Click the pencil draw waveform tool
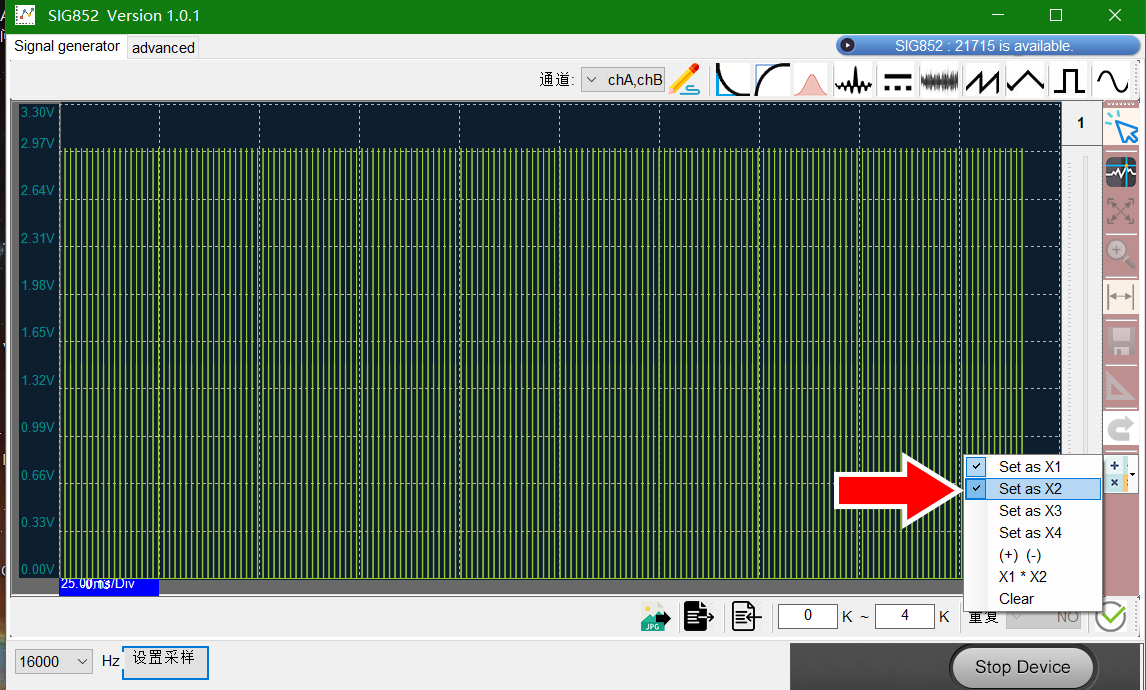The width and height of the screenshot is (1146, 690). [684, 80]
